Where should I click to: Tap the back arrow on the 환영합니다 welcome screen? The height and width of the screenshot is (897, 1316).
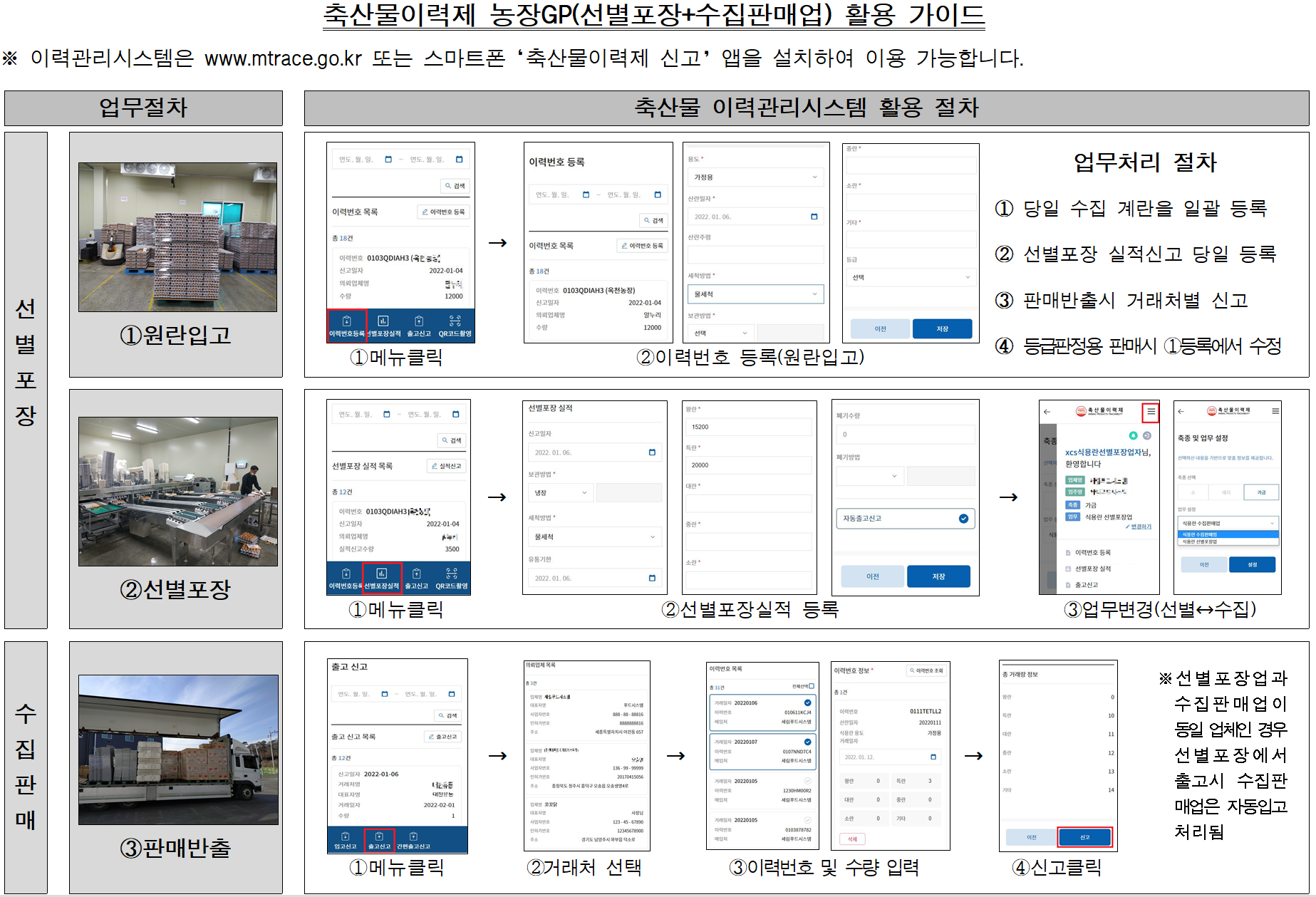[1047, 412]
